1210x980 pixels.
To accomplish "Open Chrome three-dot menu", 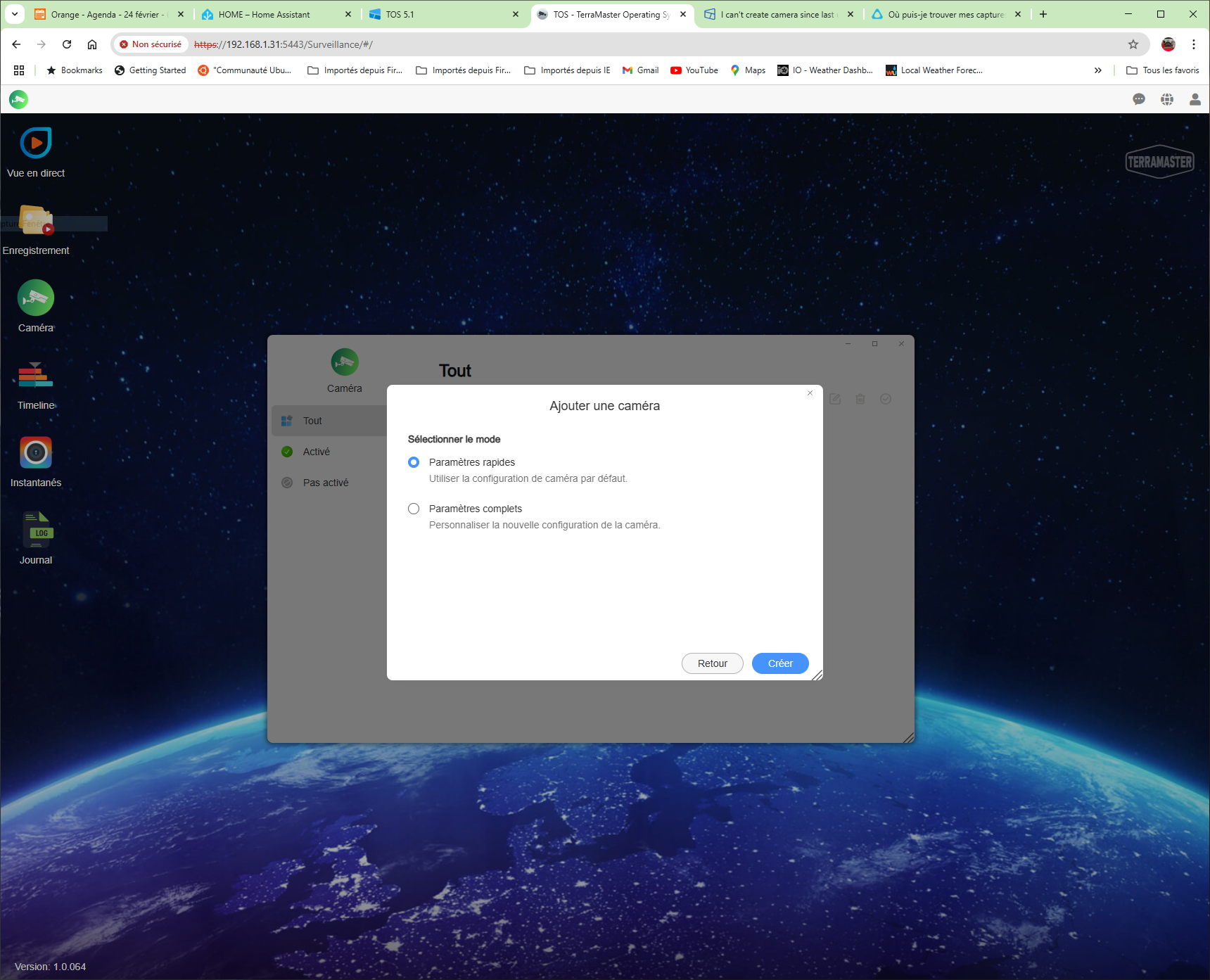I will tap(1194, 44).
